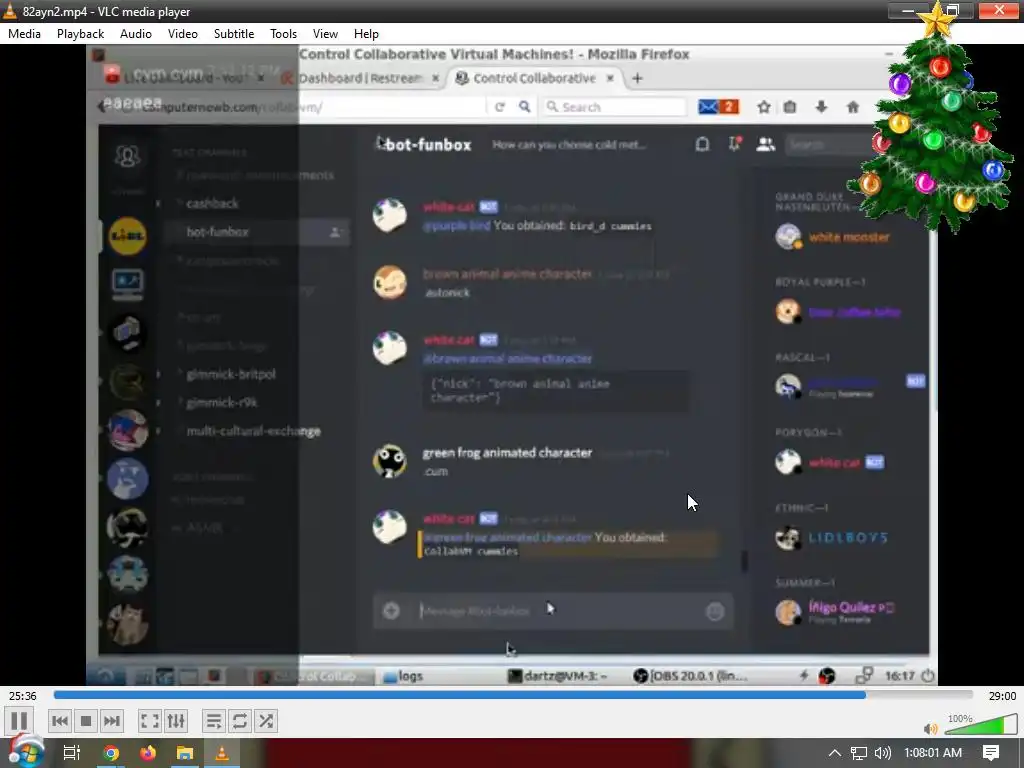The image size is (1024, 768).
Task: Click the Discord message input box
Action: pos(552,611)
